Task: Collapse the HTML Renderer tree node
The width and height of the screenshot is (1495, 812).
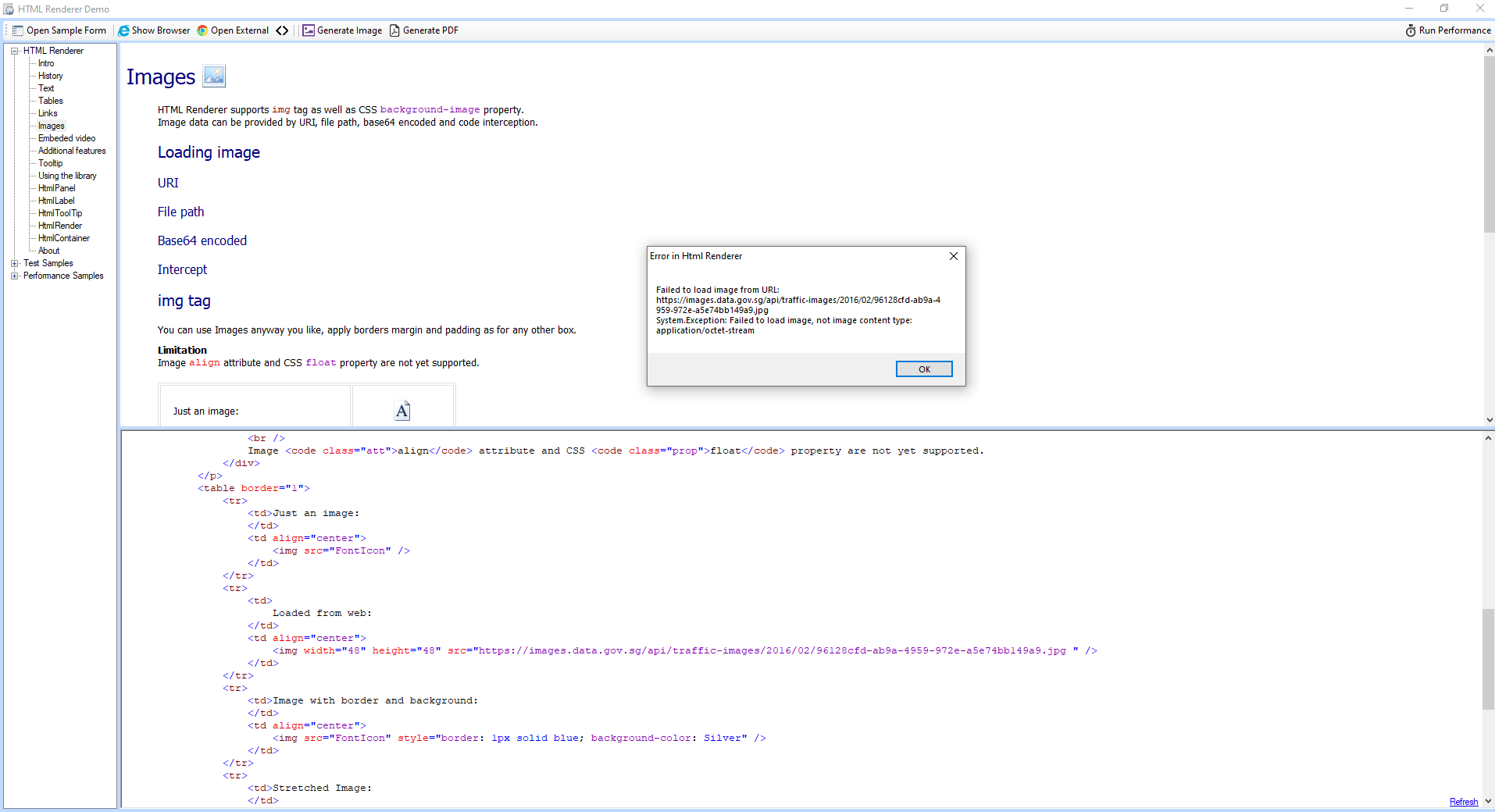Action: pyautogui.click(x=14, y=51)
